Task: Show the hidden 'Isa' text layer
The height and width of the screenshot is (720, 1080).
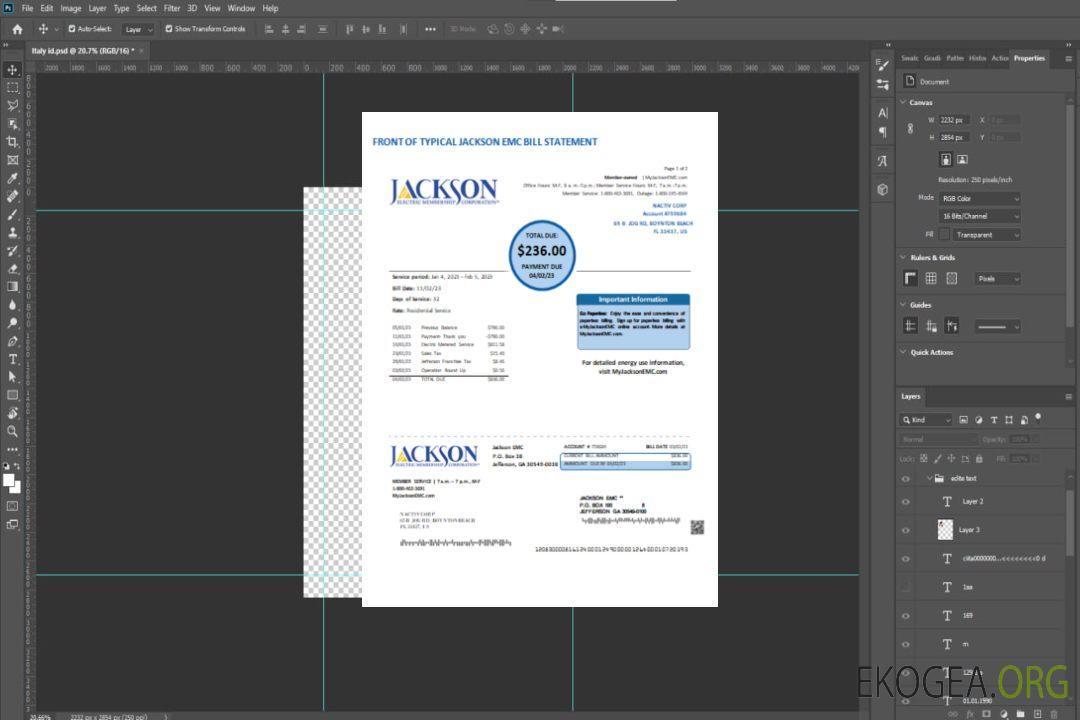Action: 906,588
